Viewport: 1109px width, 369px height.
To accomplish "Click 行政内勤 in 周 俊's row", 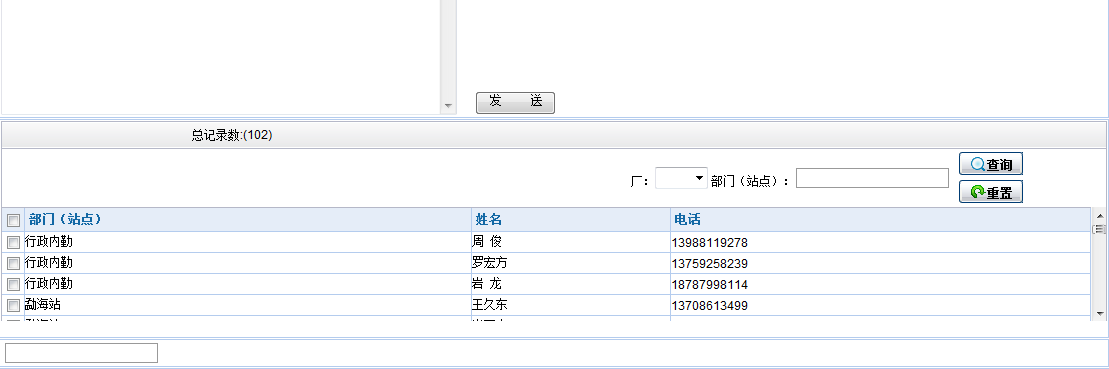I will pyautogui.click(x=48, y=242).
